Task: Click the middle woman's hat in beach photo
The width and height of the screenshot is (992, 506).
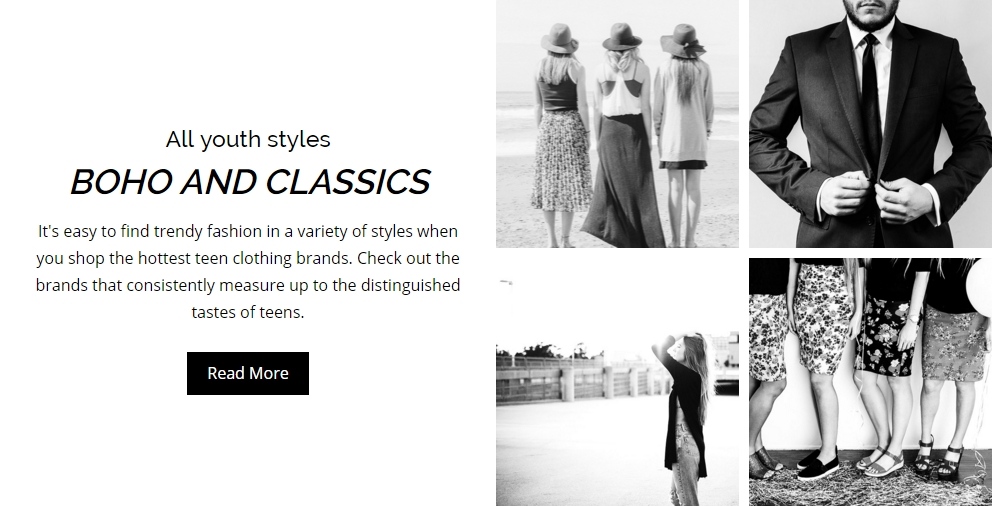Action: point(622,37)
